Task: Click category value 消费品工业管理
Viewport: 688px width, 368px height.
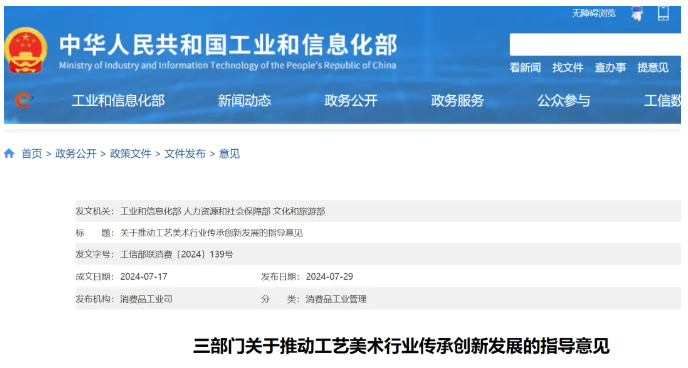Action: click(336, 299)
